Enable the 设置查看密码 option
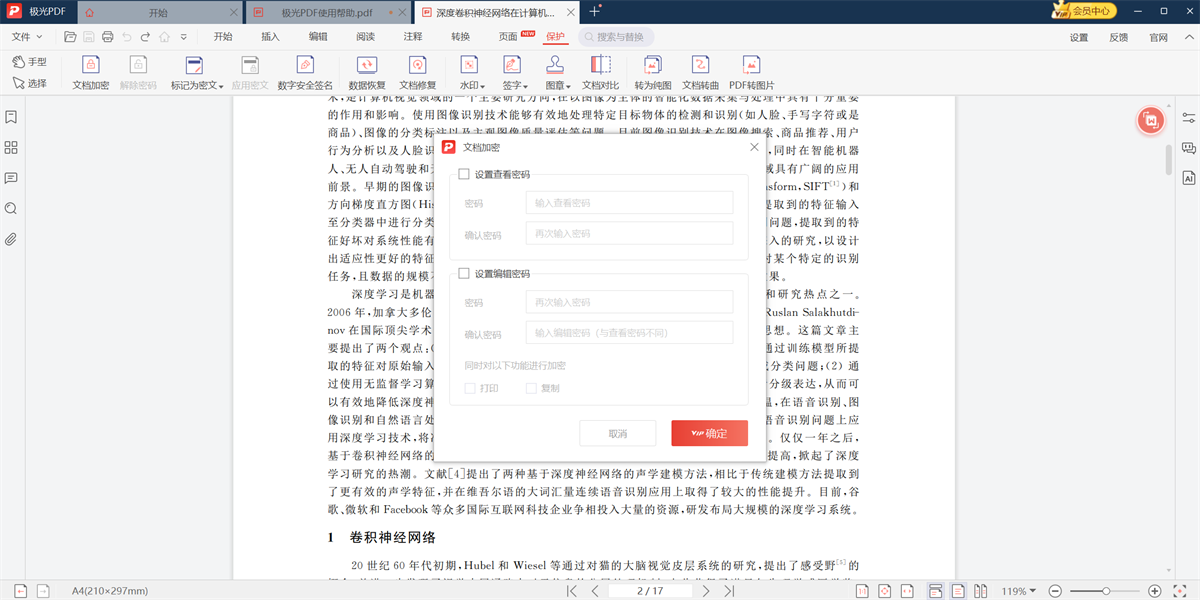 463,173
